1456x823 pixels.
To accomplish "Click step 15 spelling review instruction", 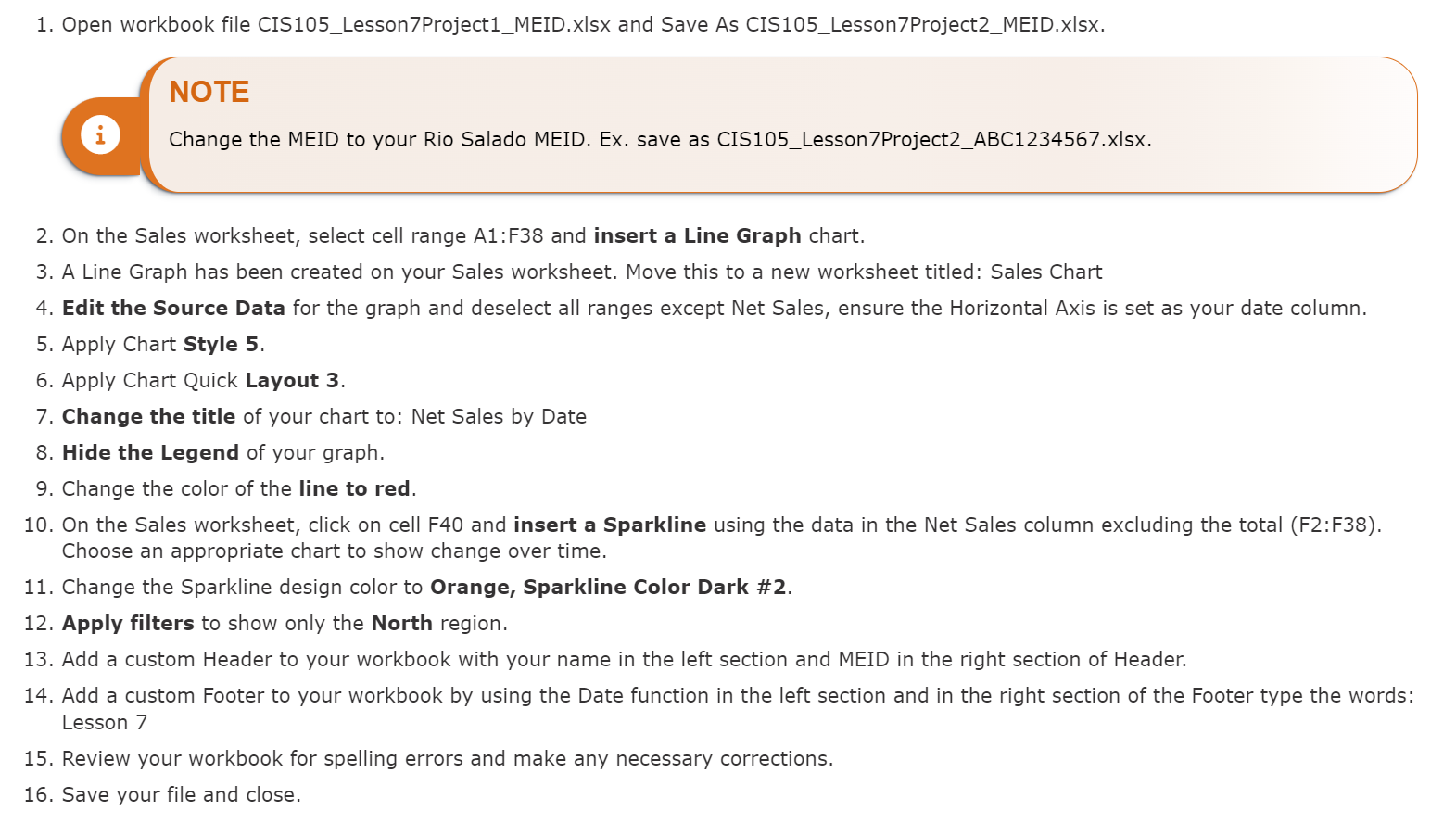I will 448,759.
